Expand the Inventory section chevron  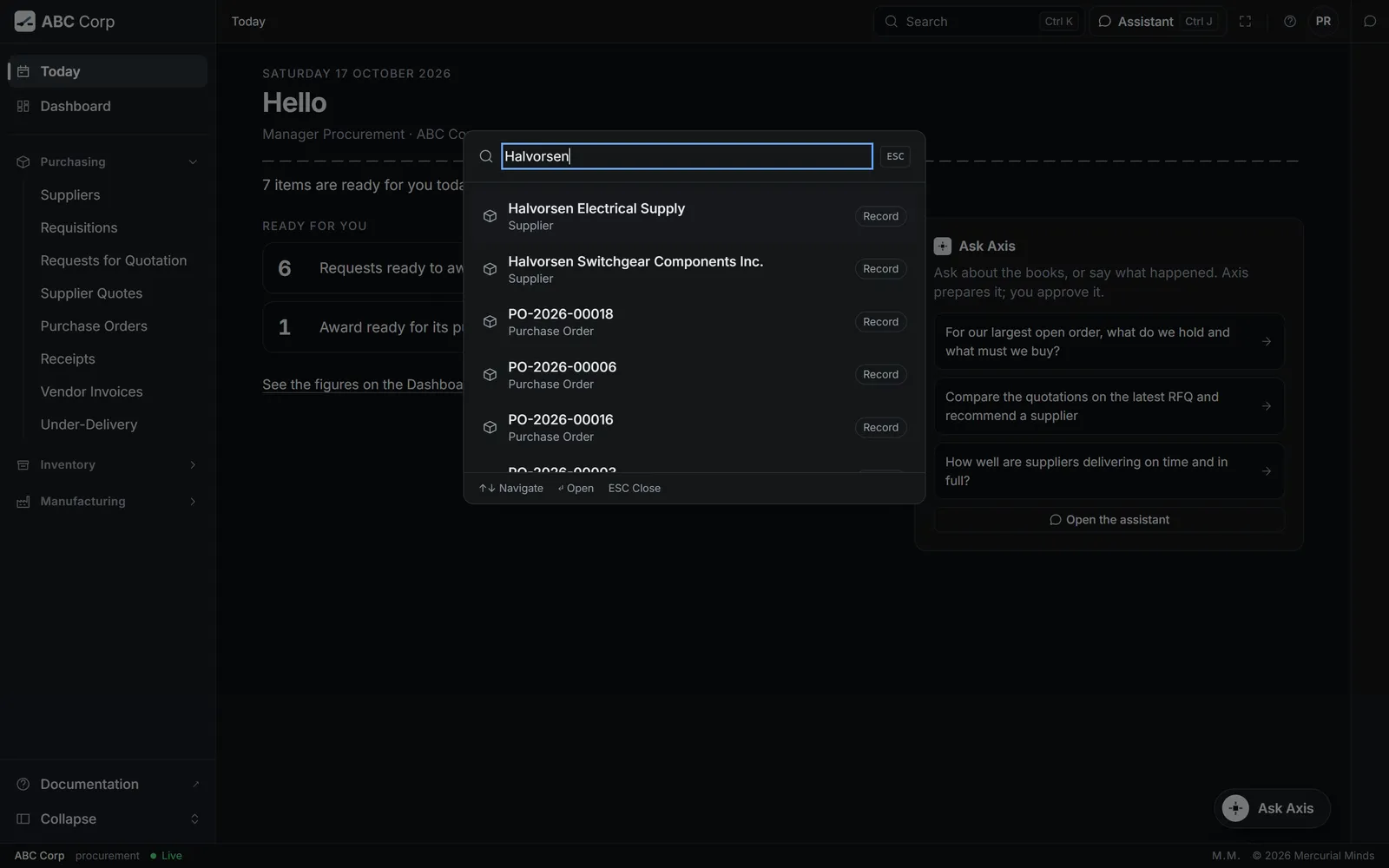[193, 464]
